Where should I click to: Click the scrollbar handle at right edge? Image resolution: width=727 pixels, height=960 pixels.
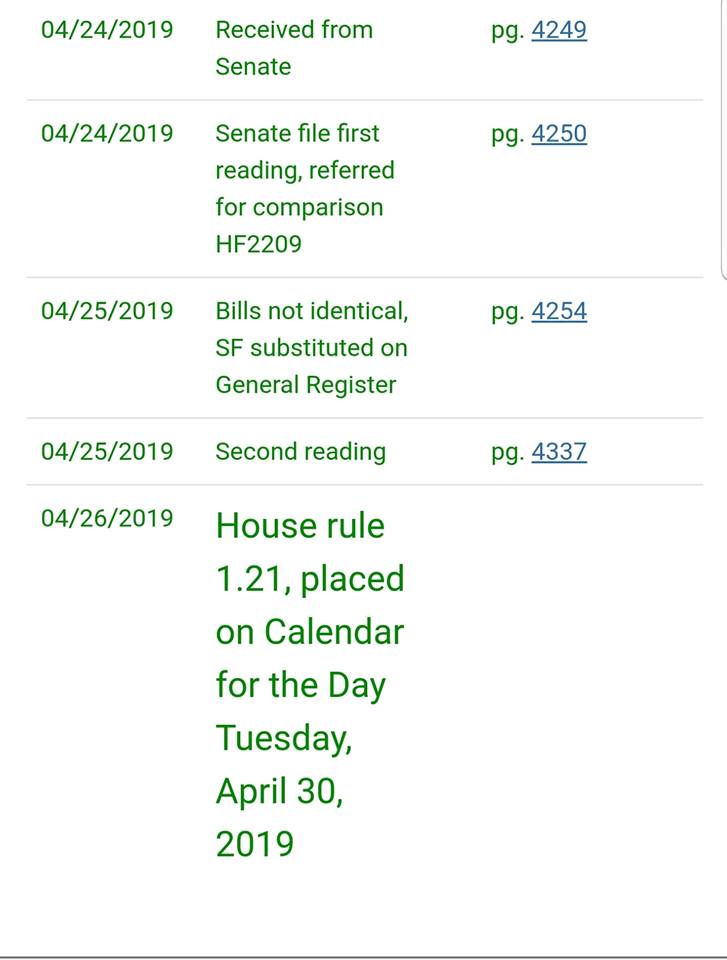pos(724,140)
